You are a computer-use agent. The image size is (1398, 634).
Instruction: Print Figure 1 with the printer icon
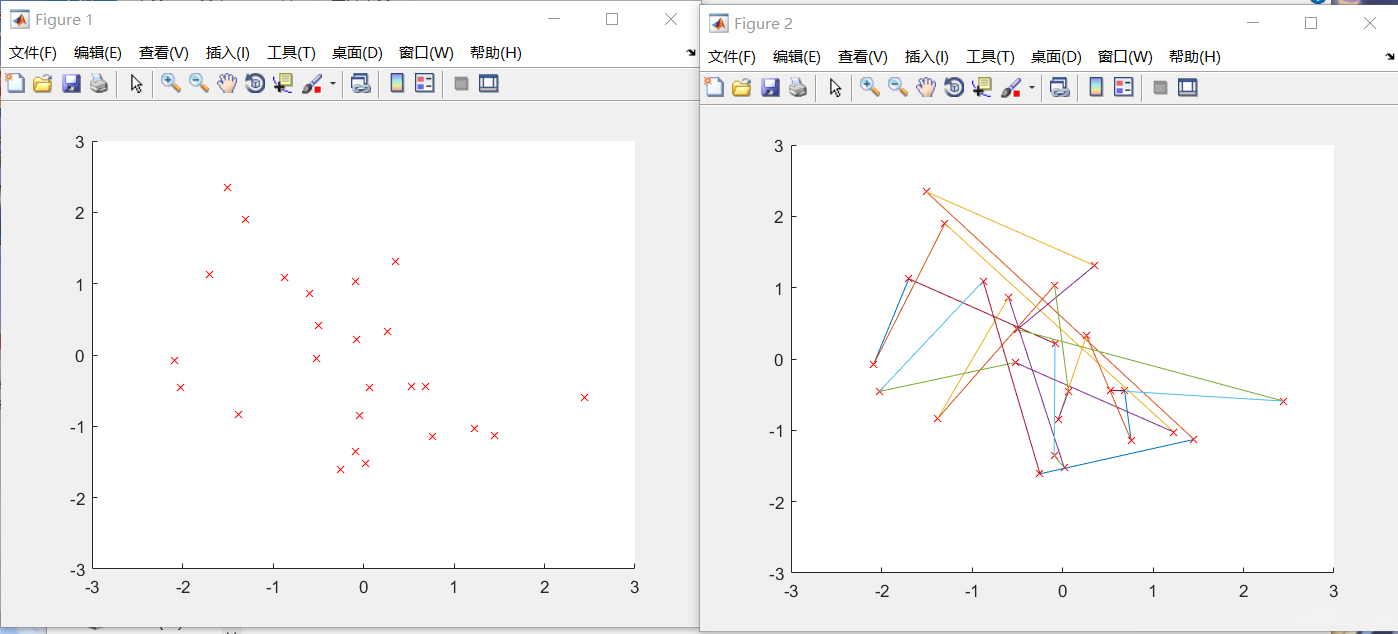(98, 84)
